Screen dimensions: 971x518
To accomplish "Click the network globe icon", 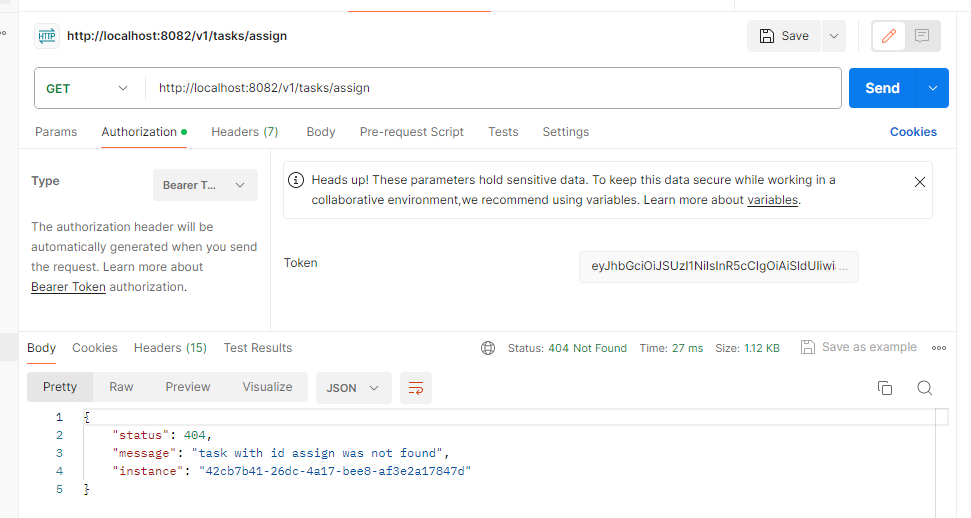I will coord(488,348).
